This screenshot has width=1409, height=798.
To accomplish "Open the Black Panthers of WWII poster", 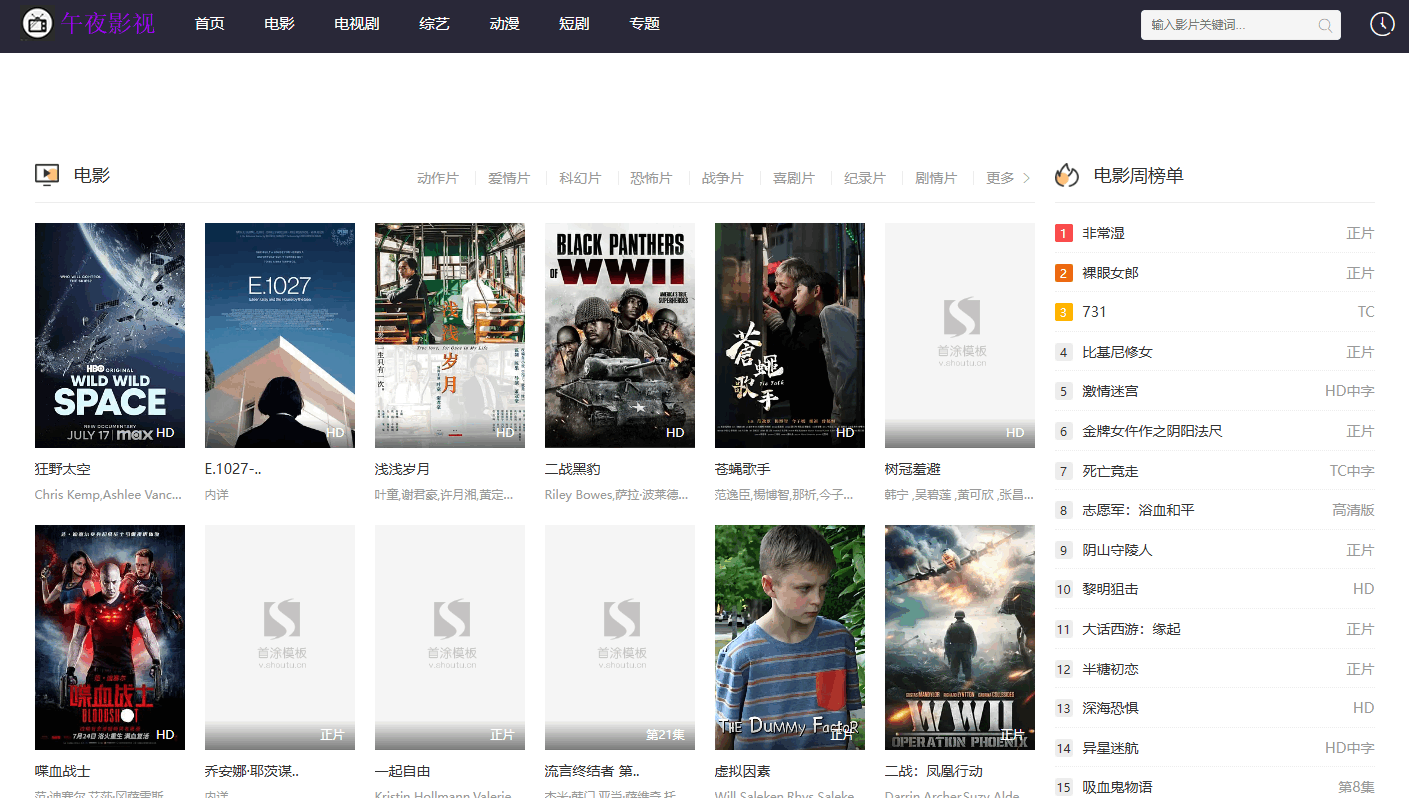I will coord(620,335).
